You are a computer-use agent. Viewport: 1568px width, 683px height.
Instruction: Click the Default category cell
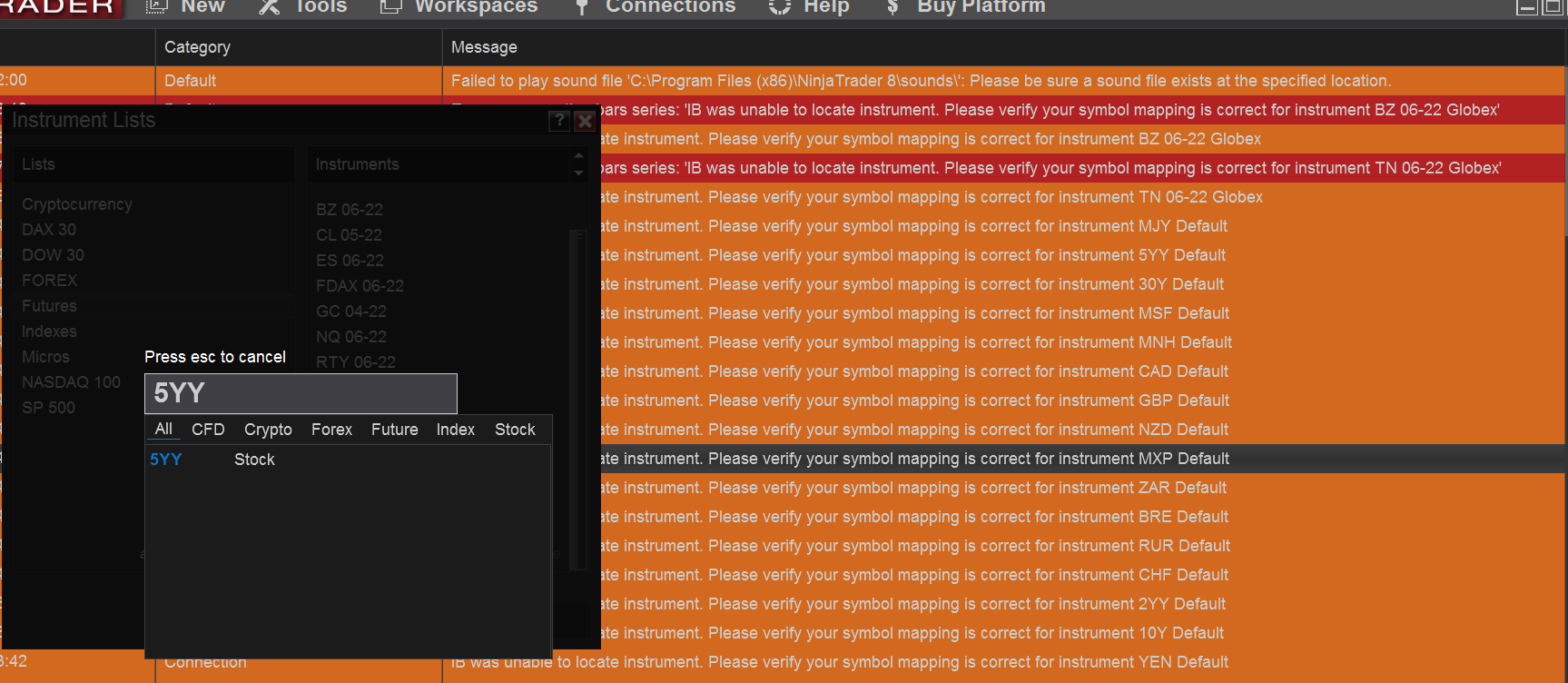(299, 81)
